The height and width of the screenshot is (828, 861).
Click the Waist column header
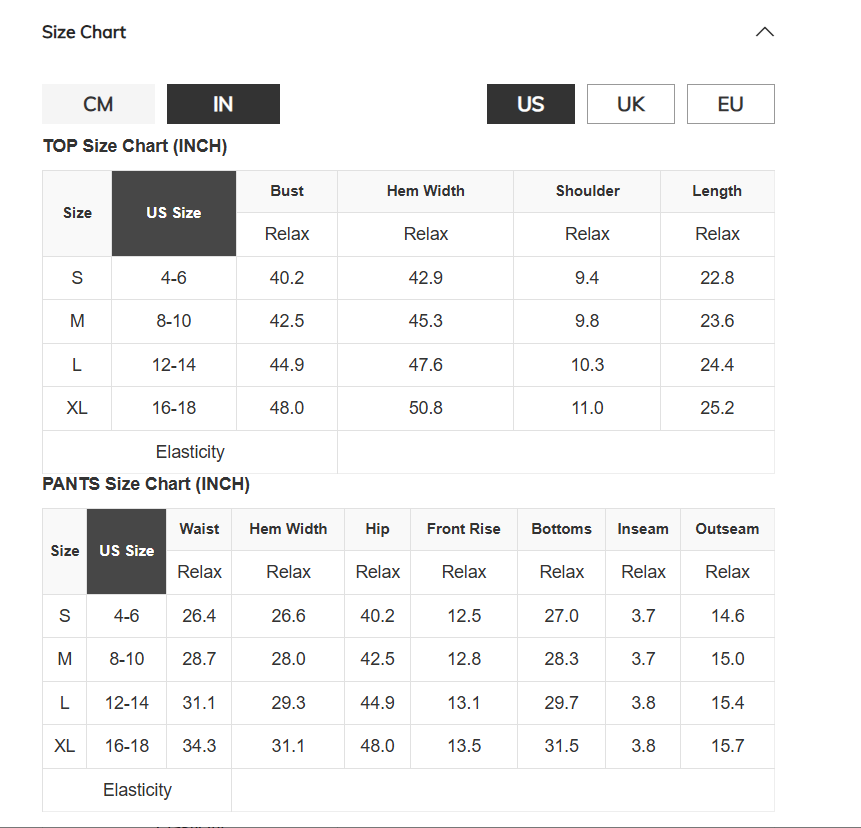click(199, 529)
